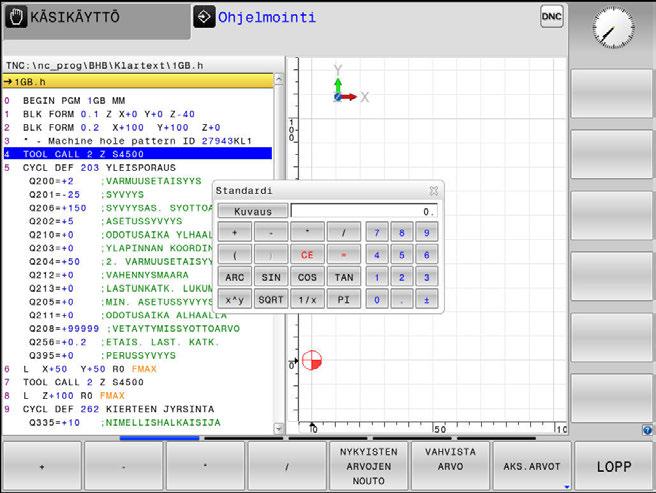The width and height of the screenshot is (656, 493).
Task: Click calculator digit 5
Action: click(402, 255)
